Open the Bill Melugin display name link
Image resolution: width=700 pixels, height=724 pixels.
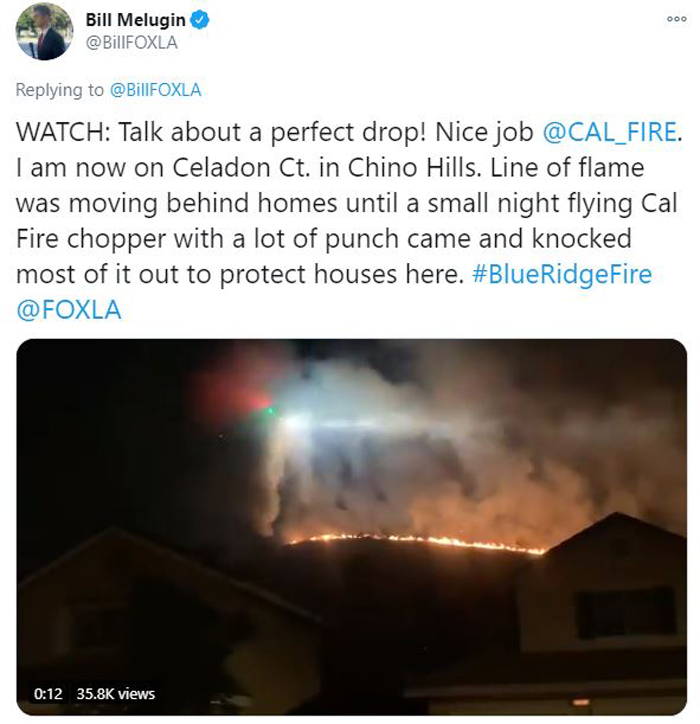(x=135, y=20)
